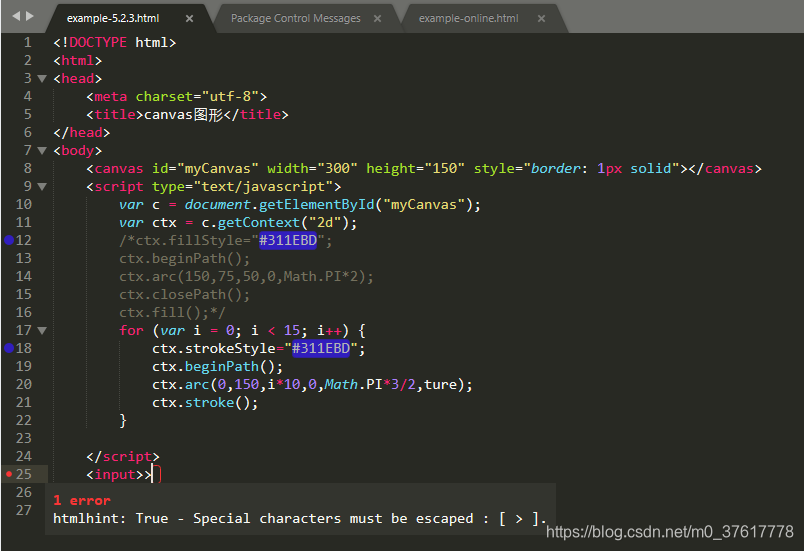Click 'getContext' on line 11
The height and width of the screenshot is (551, 804).
[x=258, y=222]
